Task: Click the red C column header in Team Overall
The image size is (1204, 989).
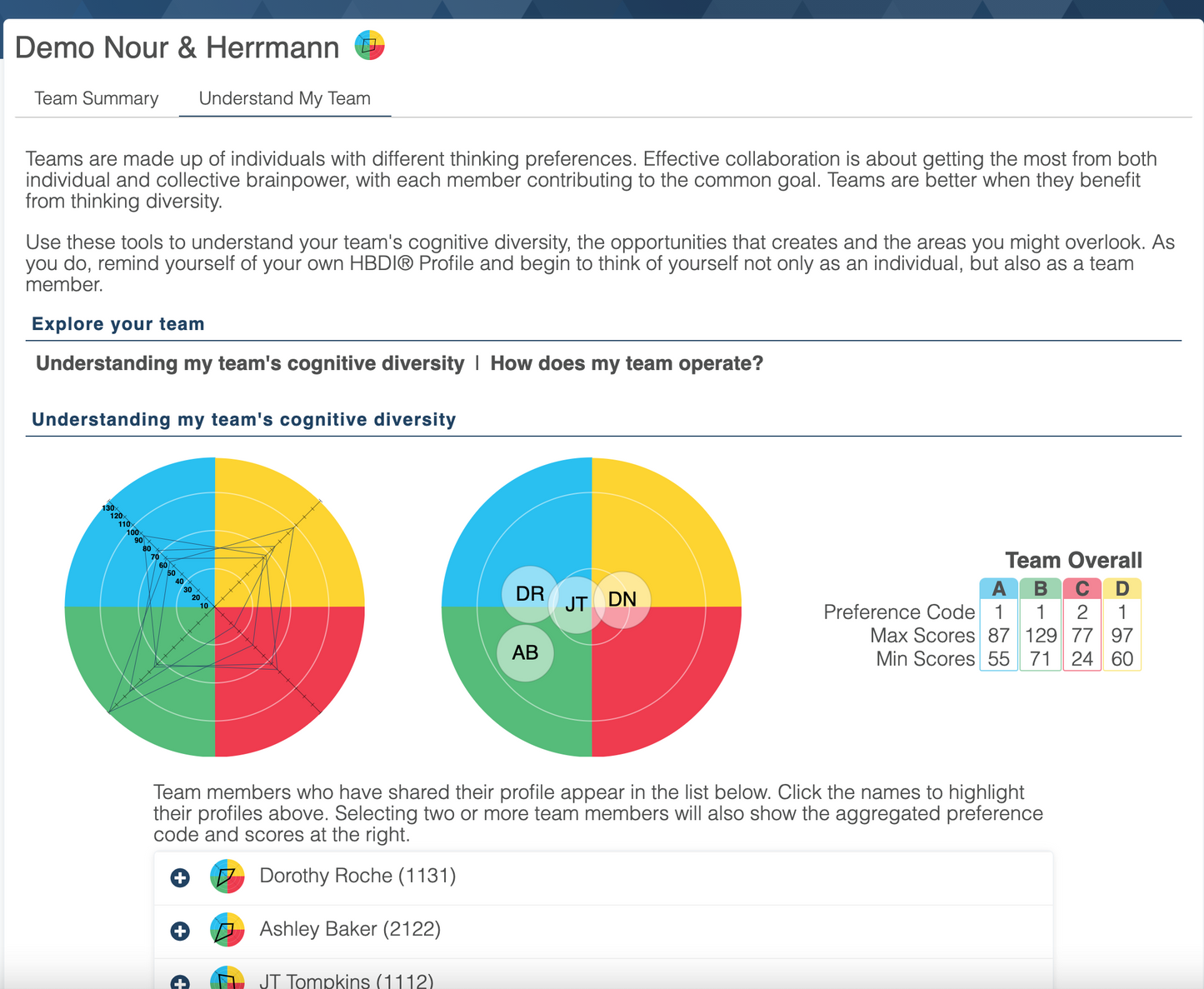Action: 1082,589
